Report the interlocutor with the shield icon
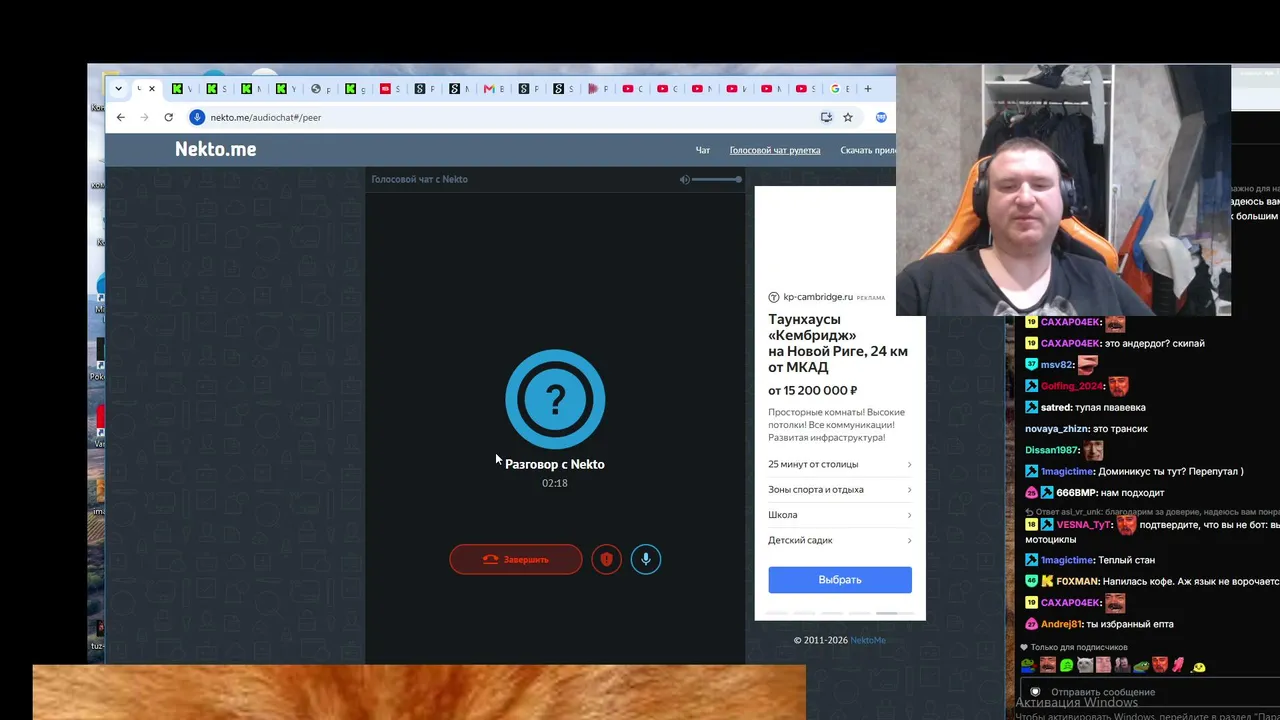 [606, 559]
